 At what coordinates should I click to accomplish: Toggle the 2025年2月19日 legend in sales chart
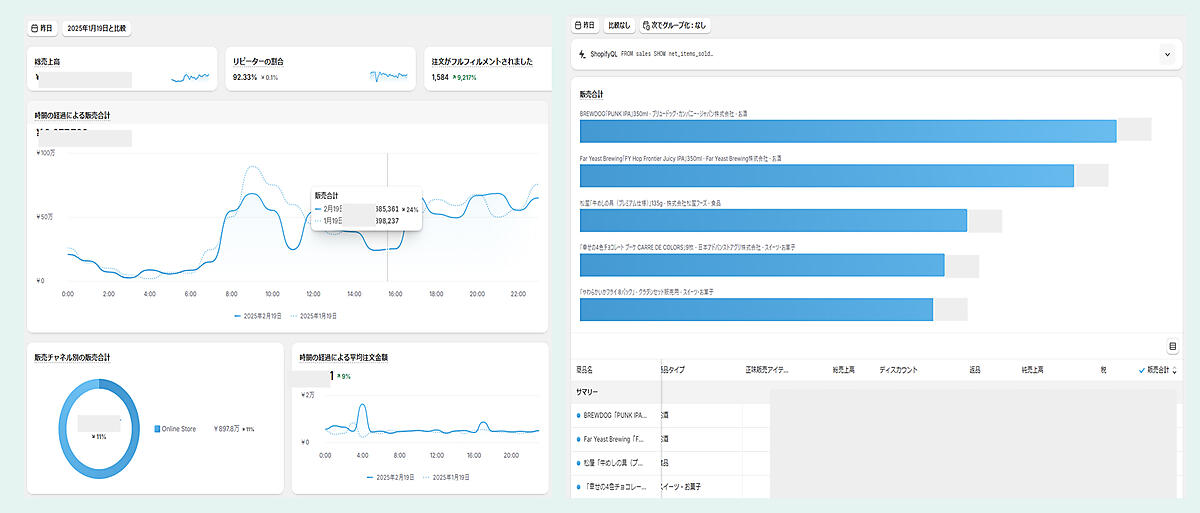point(263,315)
